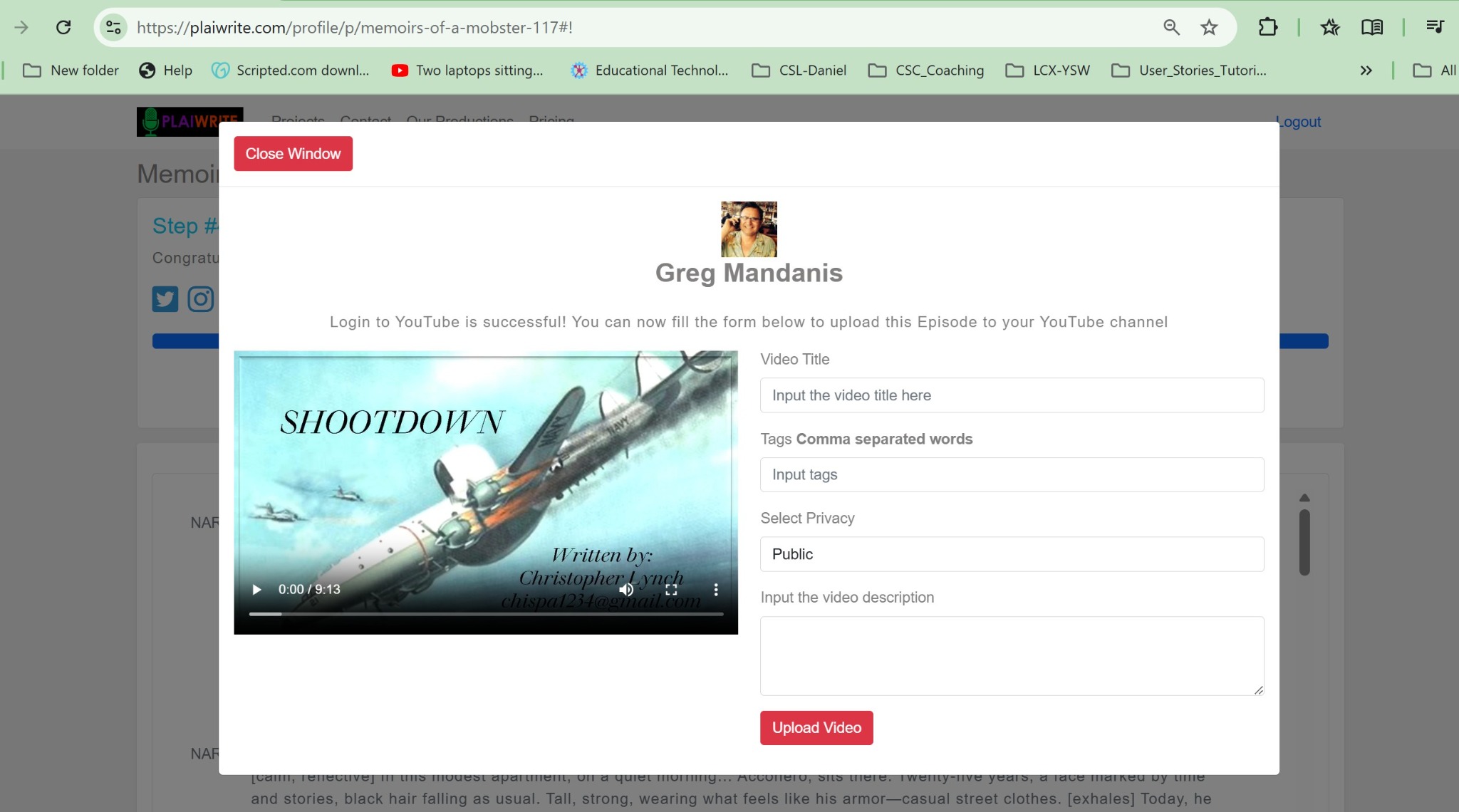Click the Video Title input field

(x=1012, y=395)
